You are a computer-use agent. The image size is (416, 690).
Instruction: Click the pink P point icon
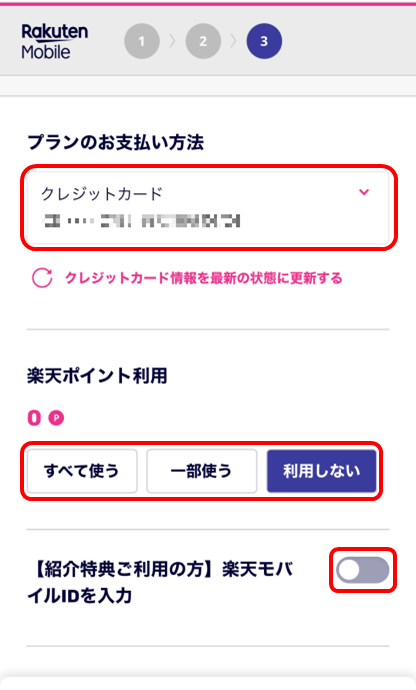56,418
